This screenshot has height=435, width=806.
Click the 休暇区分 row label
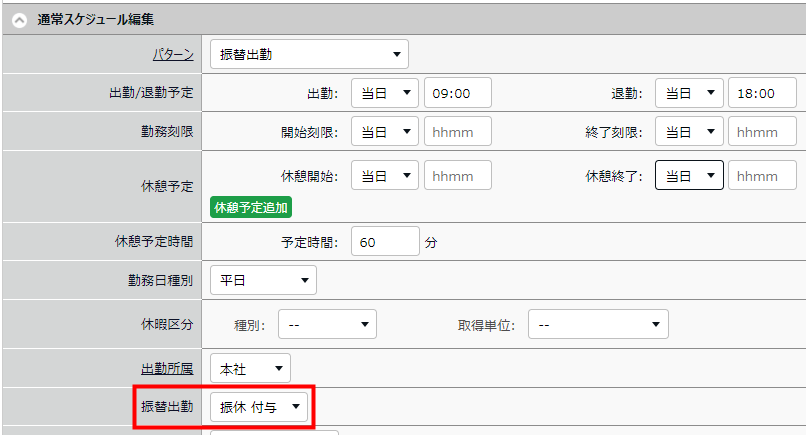[x=167, y=324]
